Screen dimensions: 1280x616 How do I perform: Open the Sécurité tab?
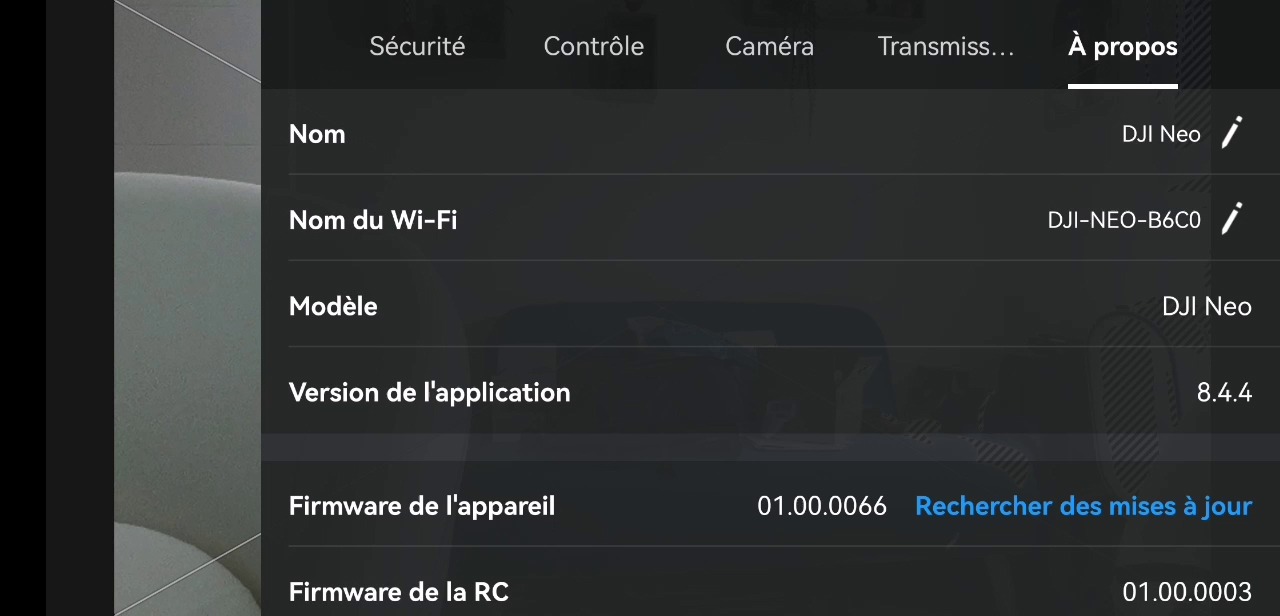click(x=417, y=46)
